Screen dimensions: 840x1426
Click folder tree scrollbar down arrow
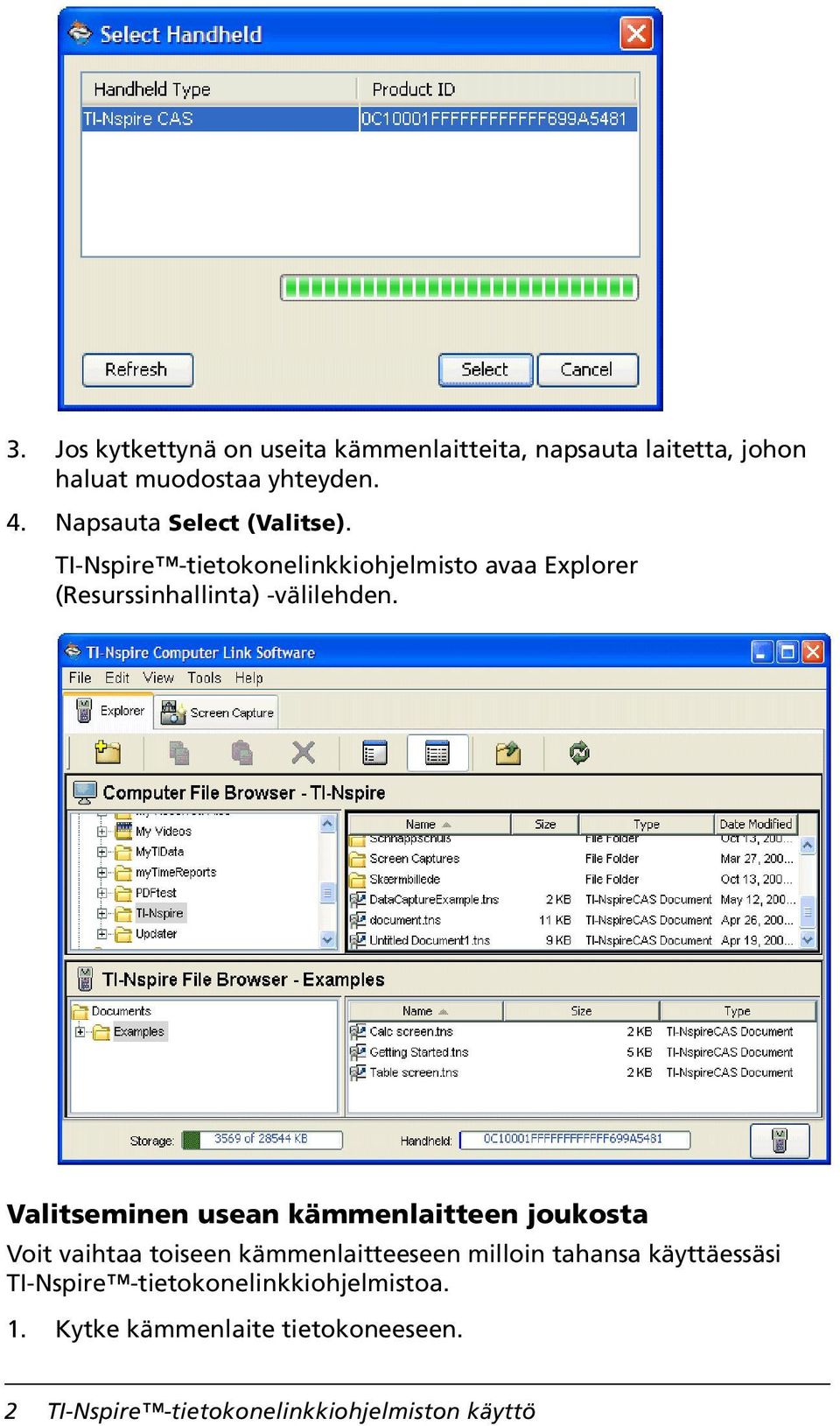(x=328, y=940)
